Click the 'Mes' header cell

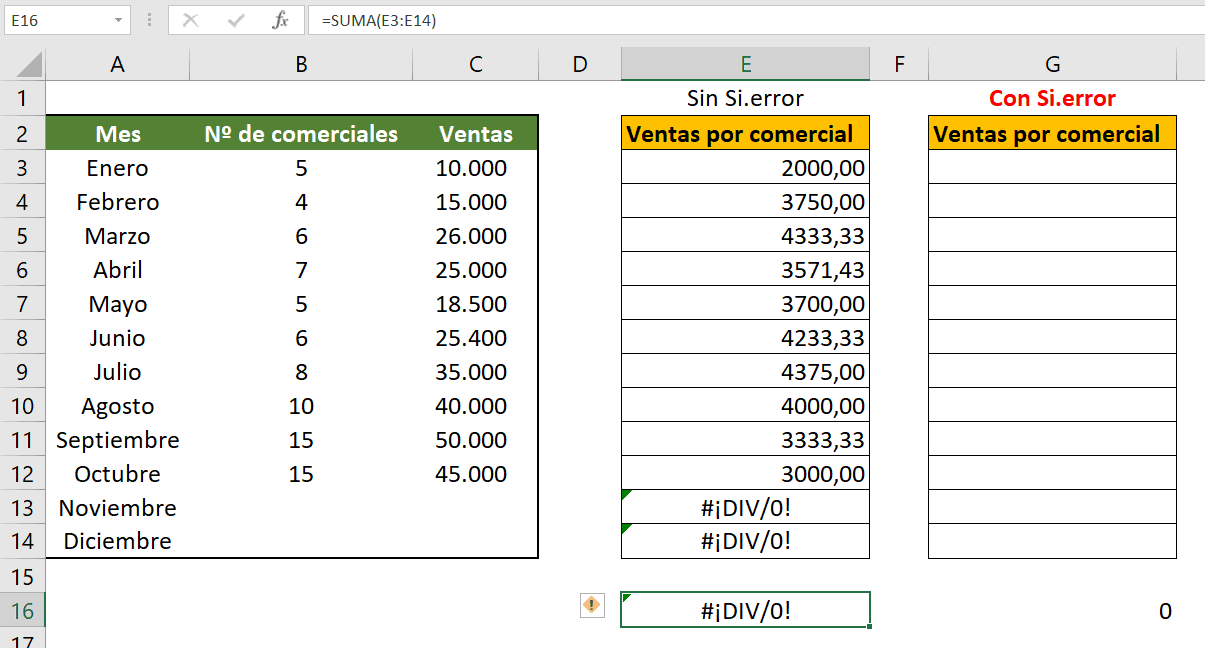[118, 133]
